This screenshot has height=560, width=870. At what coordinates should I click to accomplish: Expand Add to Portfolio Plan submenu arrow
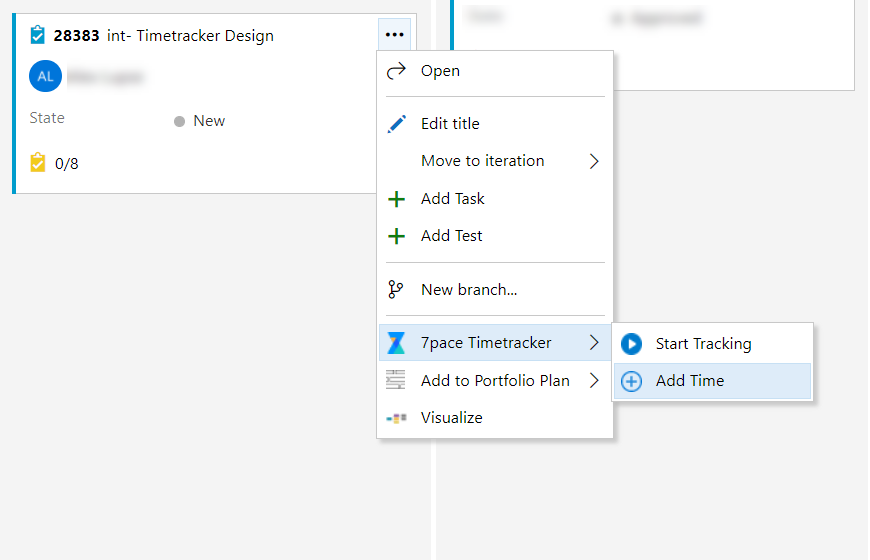(x=594, y=380)
